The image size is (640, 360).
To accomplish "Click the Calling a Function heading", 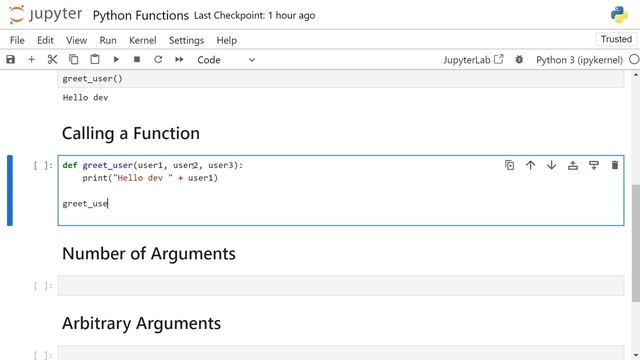I will (131, 133).
